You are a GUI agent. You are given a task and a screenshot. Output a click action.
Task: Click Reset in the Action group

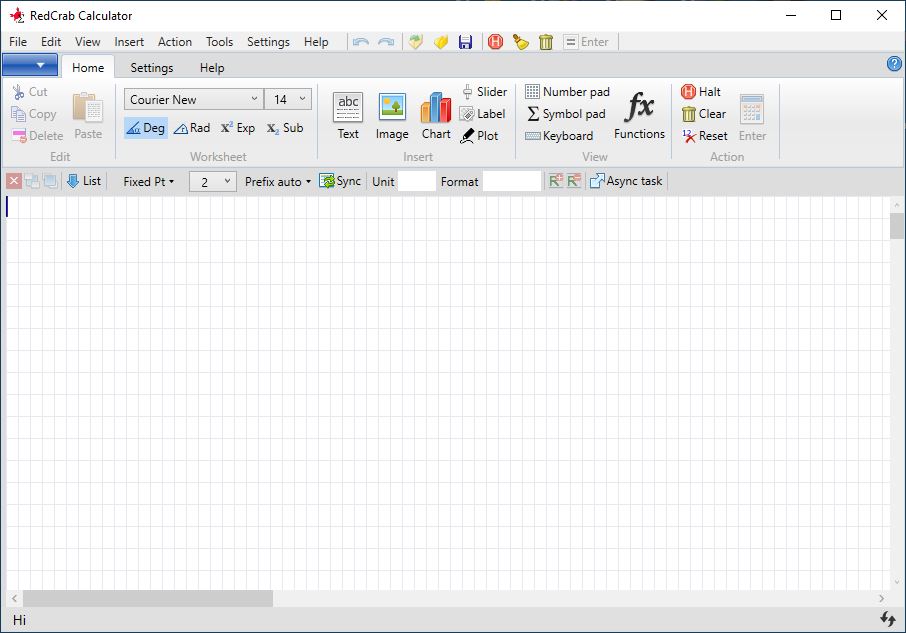[x=705, y=136]
